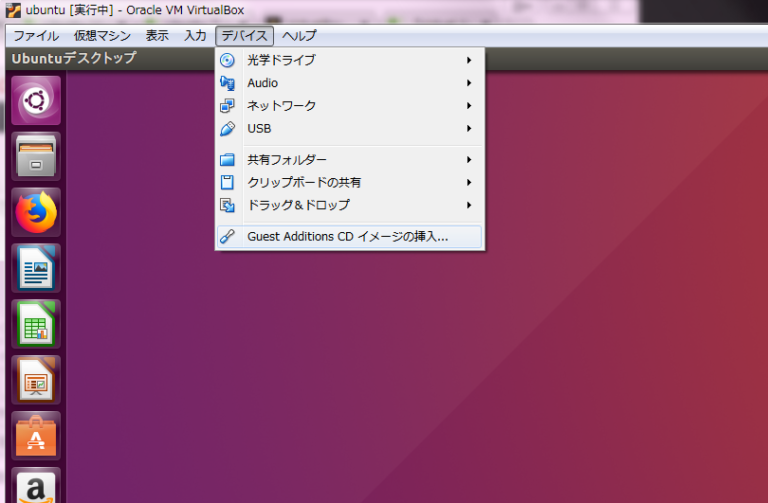Choose the USB menu entry

click(259, 129)
